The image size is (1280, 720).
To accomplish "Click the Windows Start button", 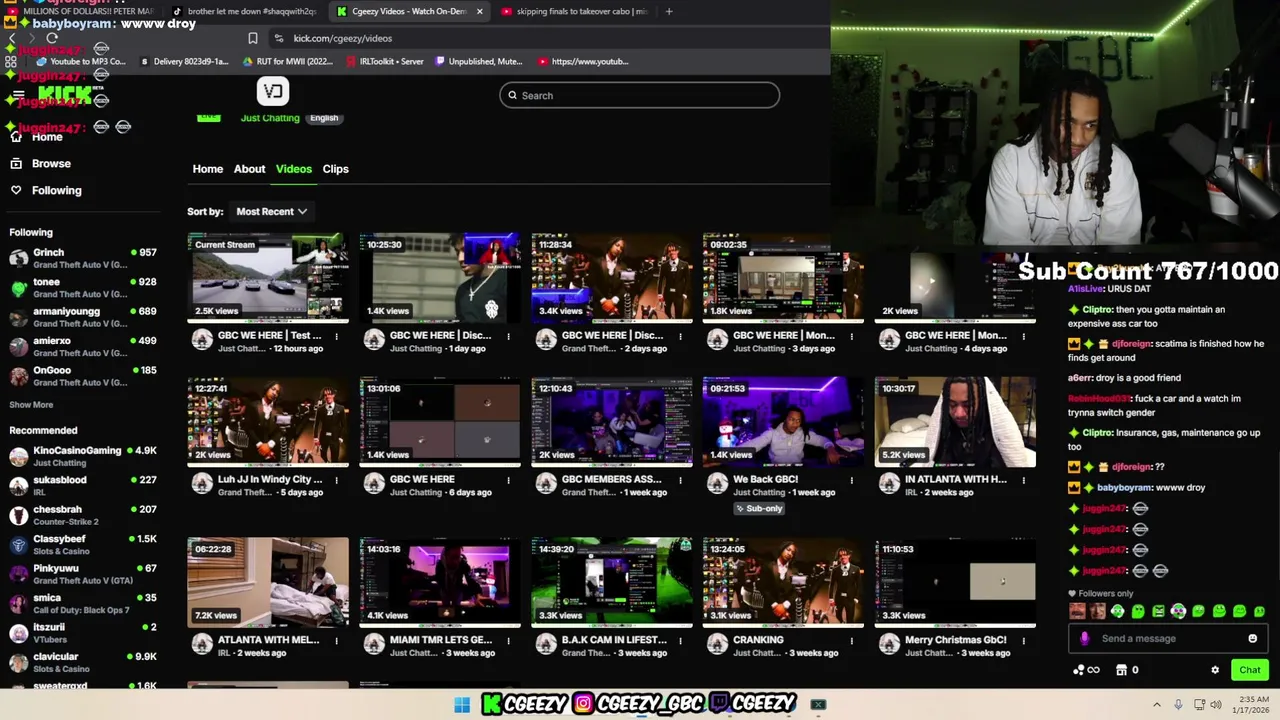I will coord(462,705).
